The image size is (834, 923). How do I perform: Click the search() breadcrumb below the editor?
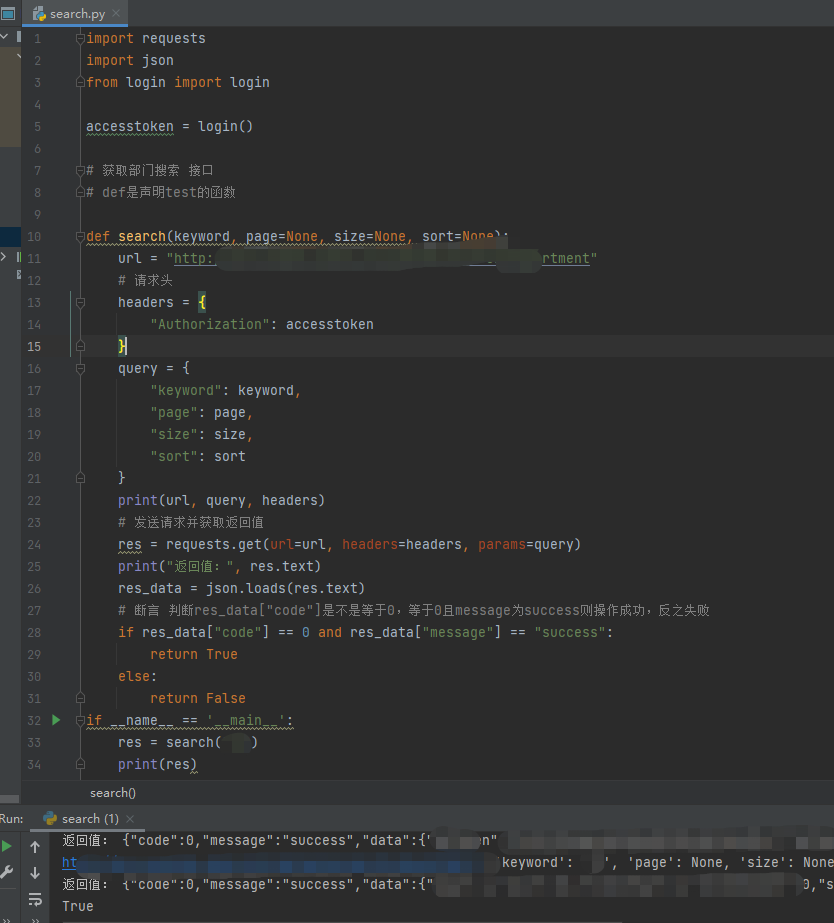coord(112,793)
